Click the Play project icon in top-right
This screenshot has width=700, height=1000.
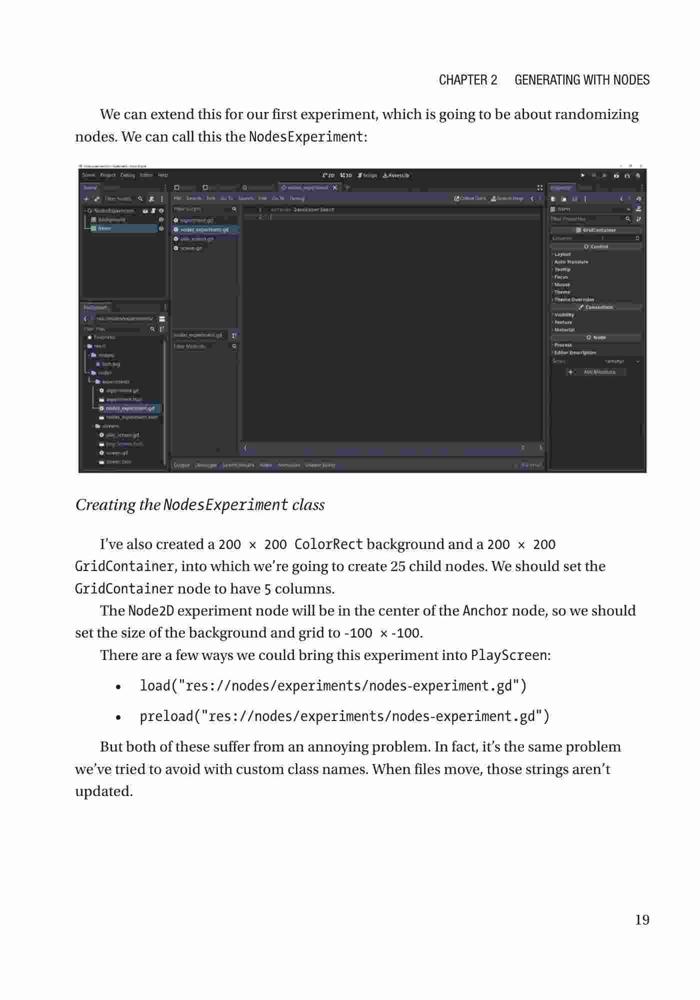click(x=583, y=175)
